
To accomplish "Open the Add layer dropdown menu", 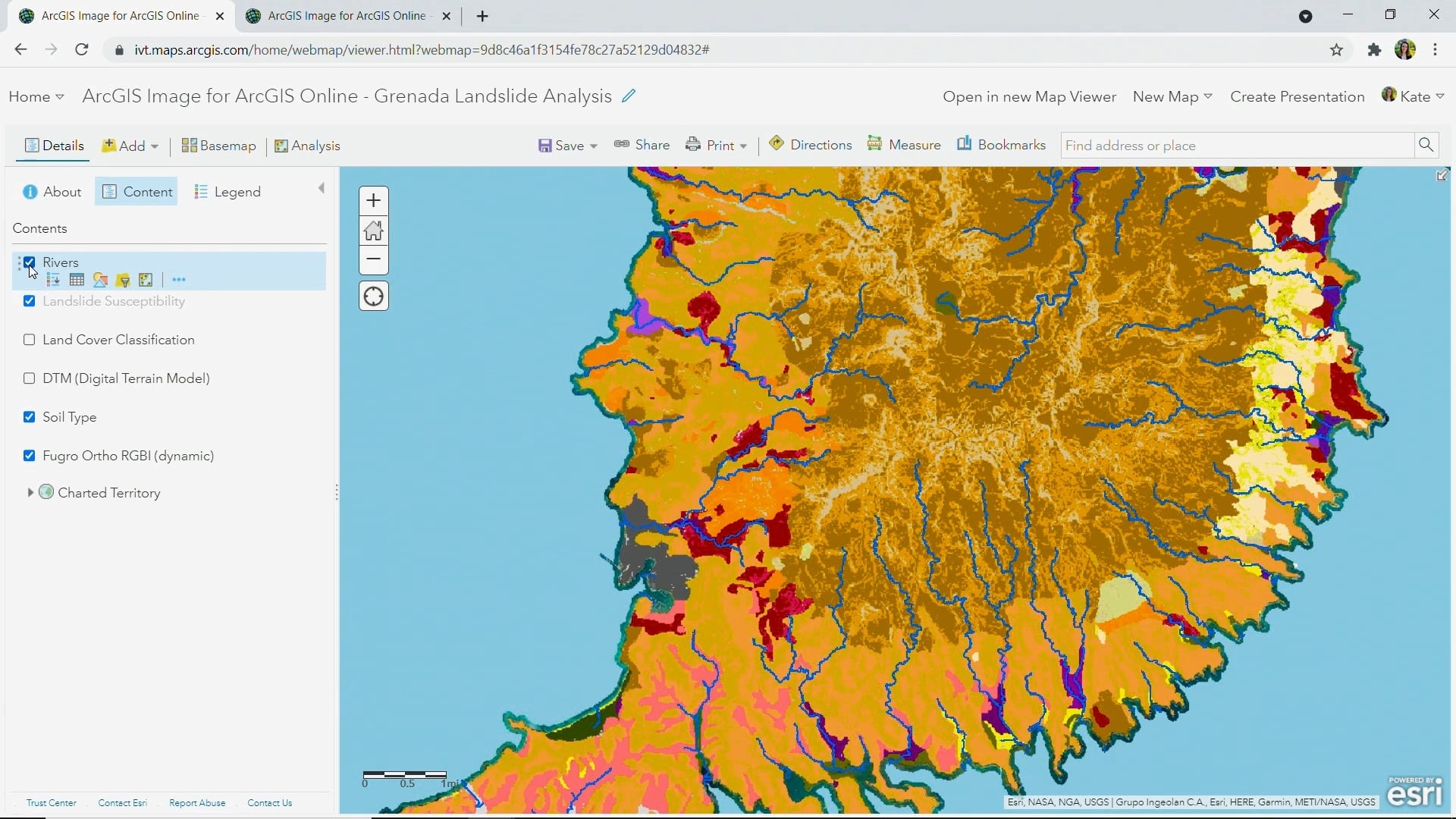I will click(x=131, y=145).
